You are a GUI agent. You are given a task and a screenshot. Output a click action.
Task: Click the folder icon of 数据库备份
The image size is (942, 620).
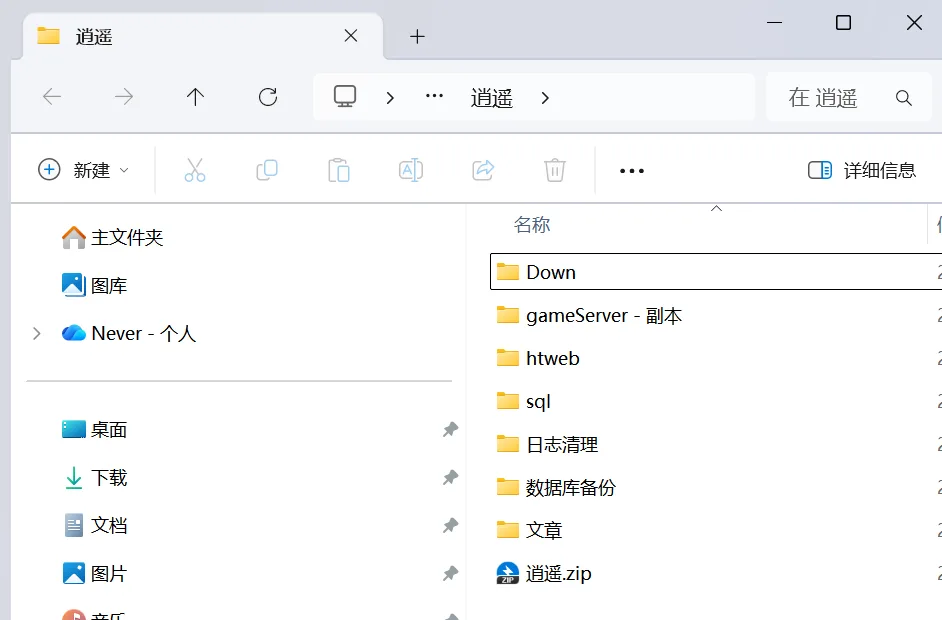pyautogui.click(x=508, y=487)
